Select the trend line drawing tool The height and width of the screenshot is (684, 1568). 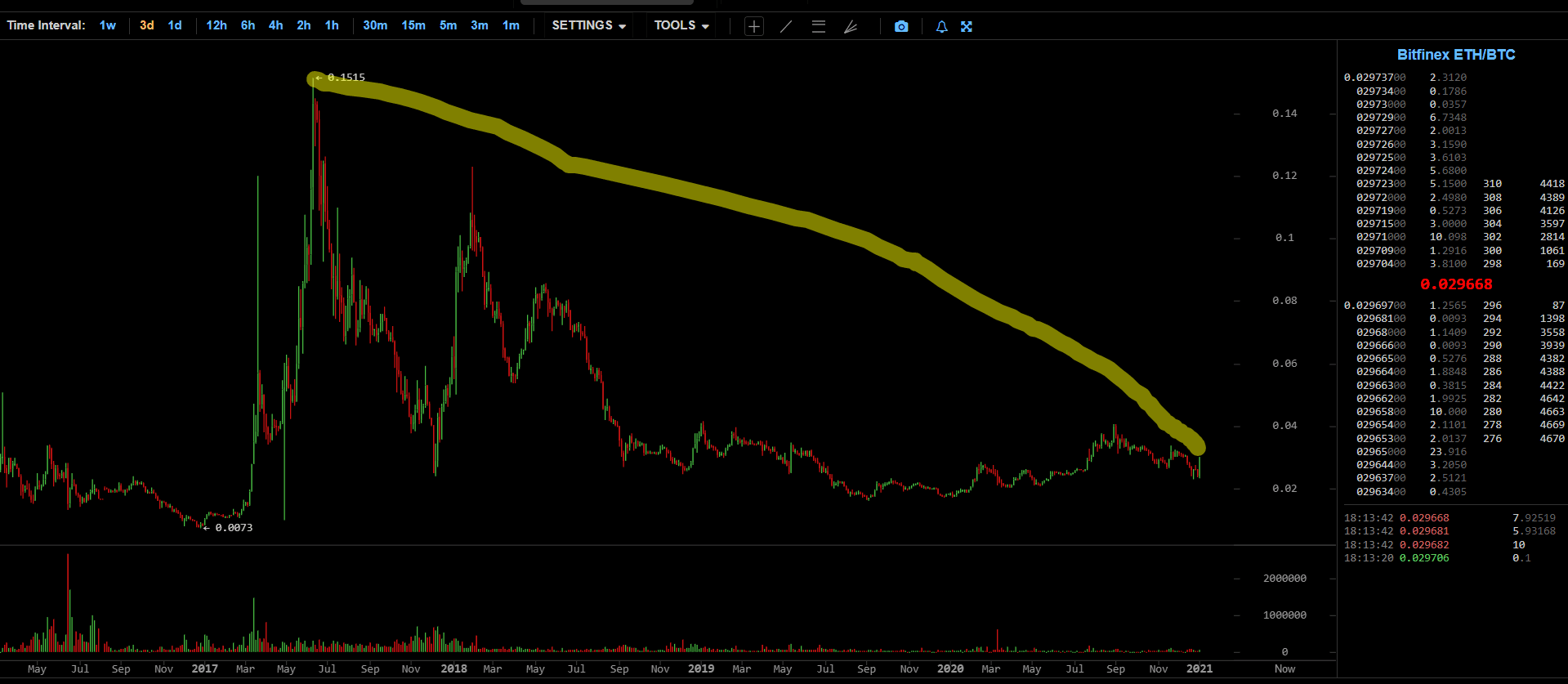(786, 26)
